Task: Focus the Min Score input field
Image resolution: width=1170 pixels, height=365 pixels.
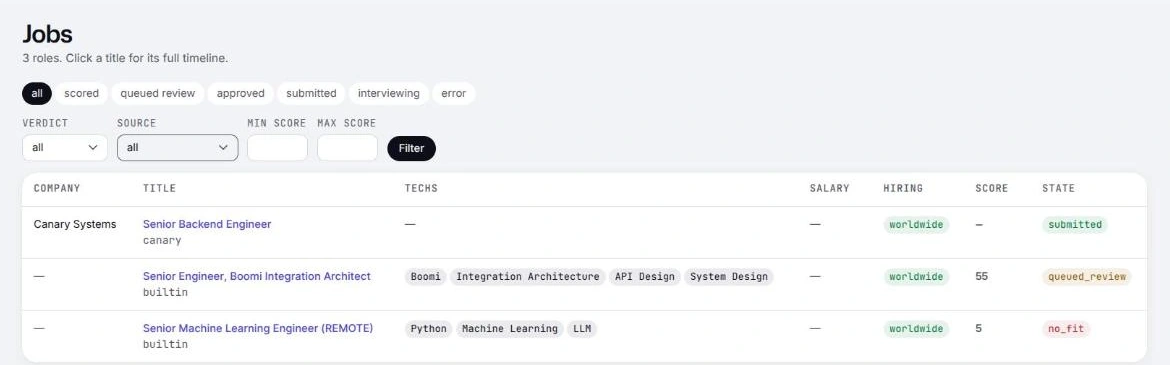Action: click(278, 148)
